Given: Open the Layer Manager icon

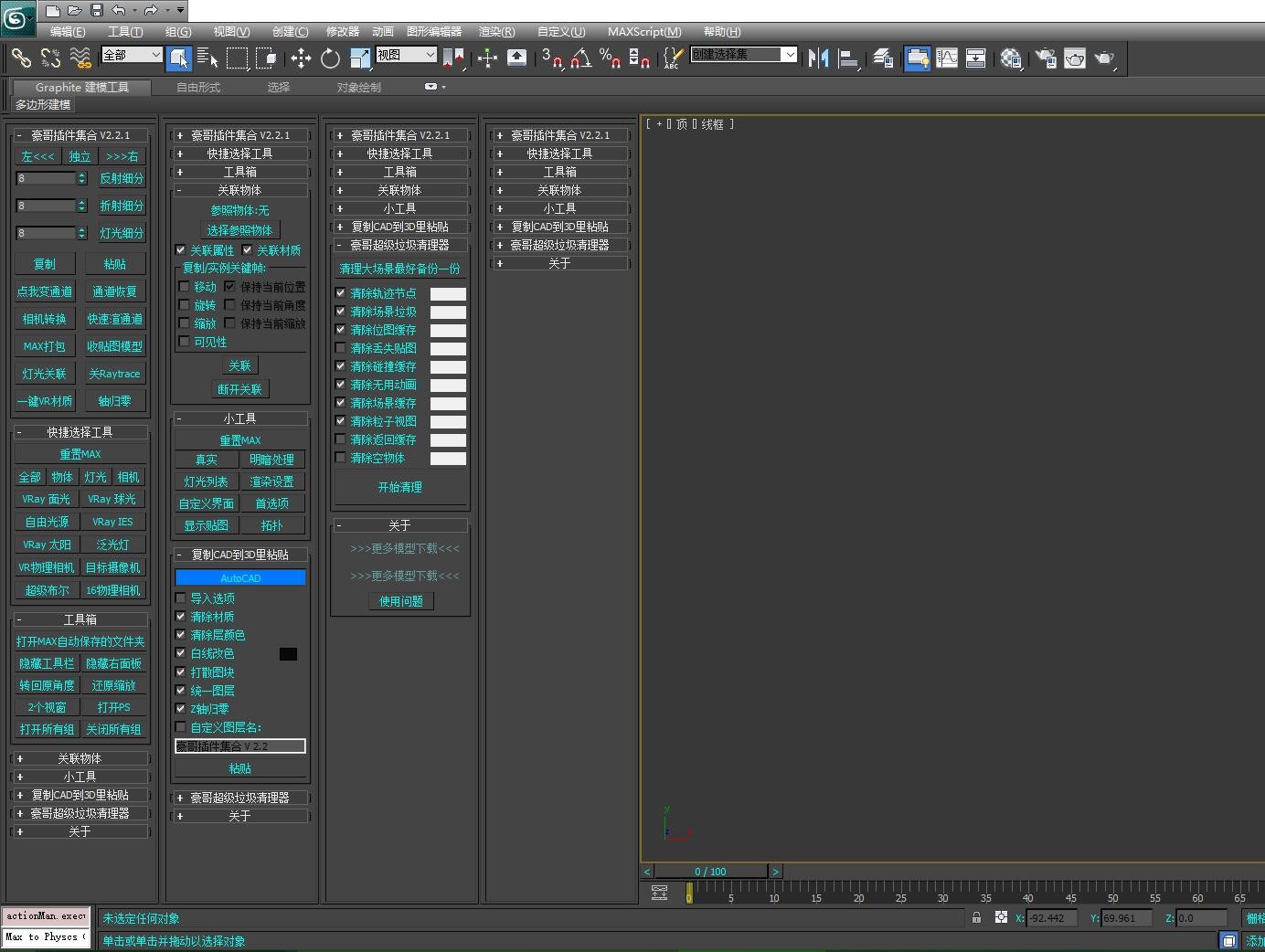Looking at the screenshot, I should (882, 58).
